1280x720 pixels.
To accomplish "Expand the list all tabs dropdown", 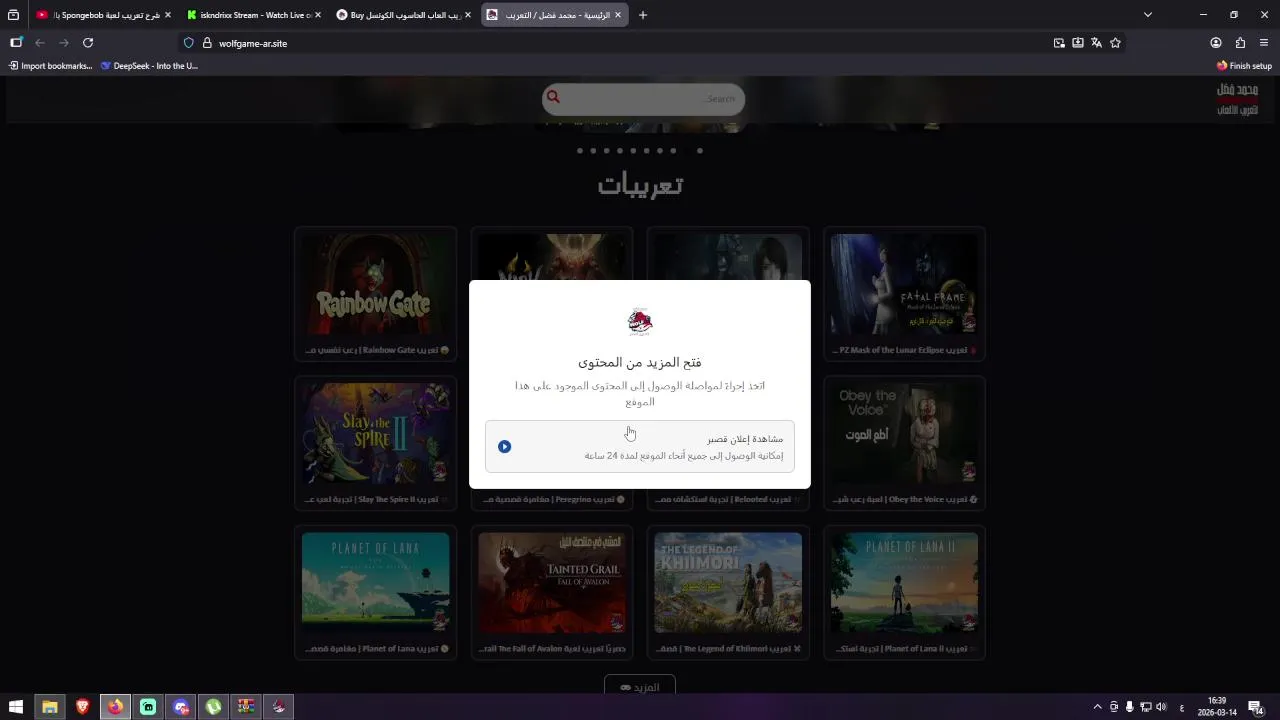I will [x=1148, y=15].
